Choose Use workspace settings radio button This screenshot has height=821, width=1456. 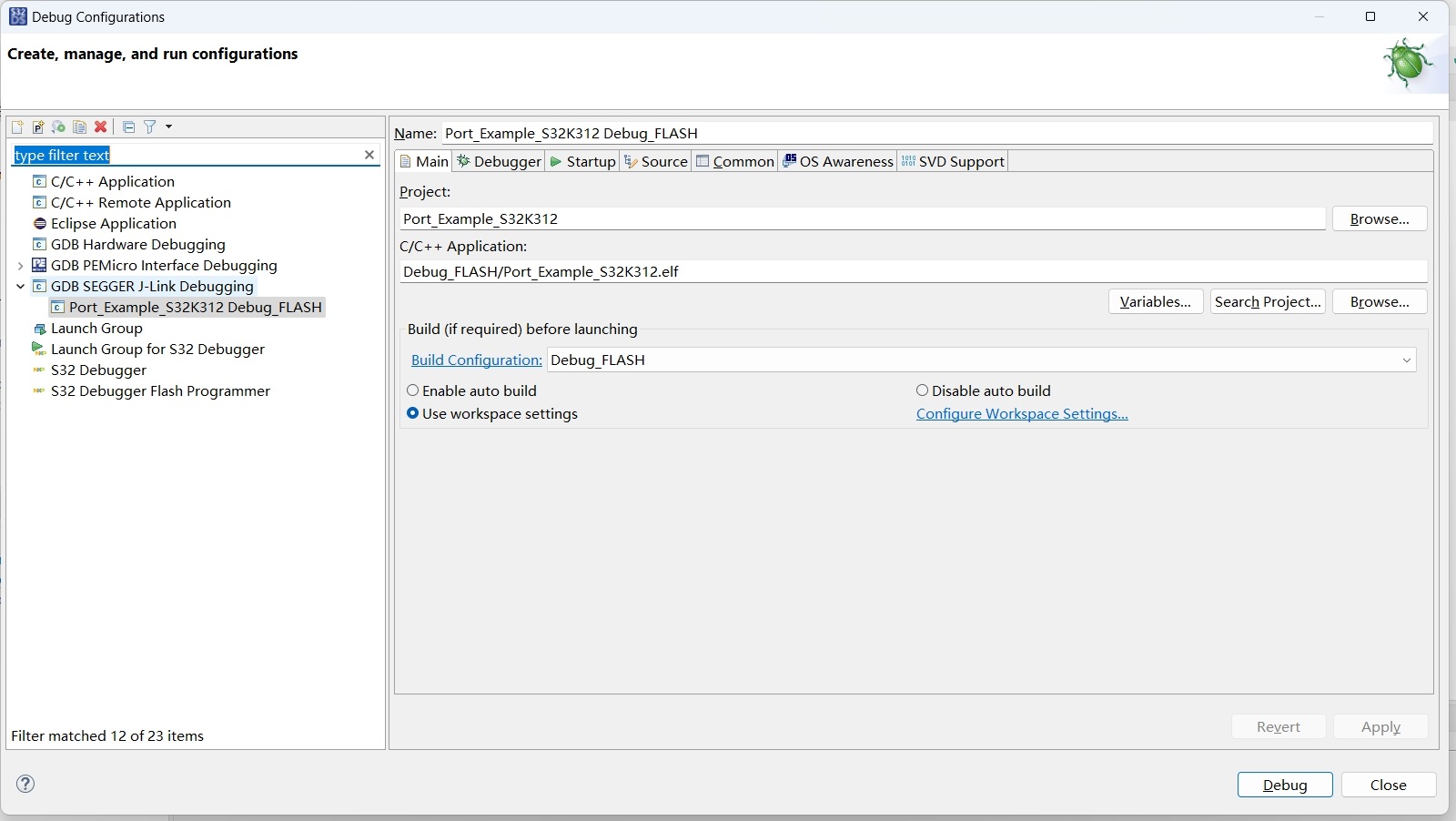pyautogui.click(x=413, y=413)
